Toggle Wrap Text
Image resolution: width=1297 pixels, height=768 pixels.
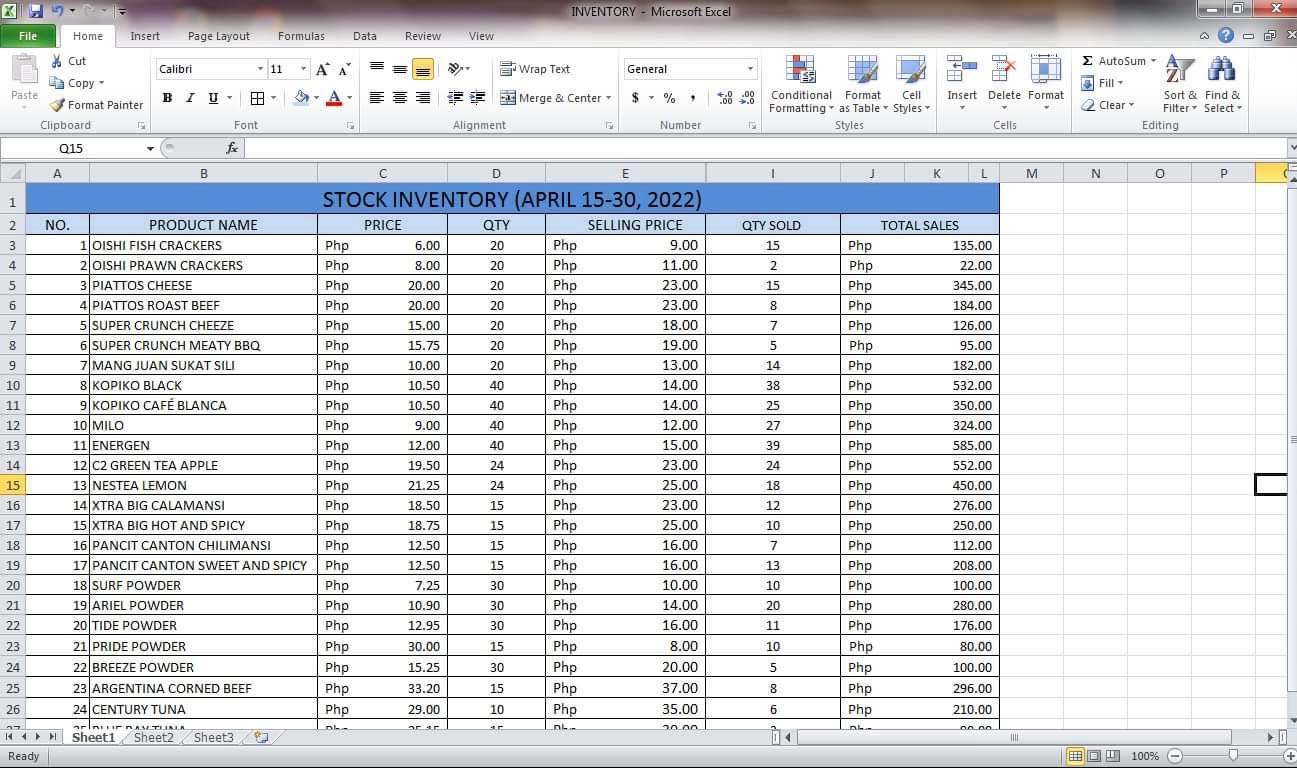[536, 69]
